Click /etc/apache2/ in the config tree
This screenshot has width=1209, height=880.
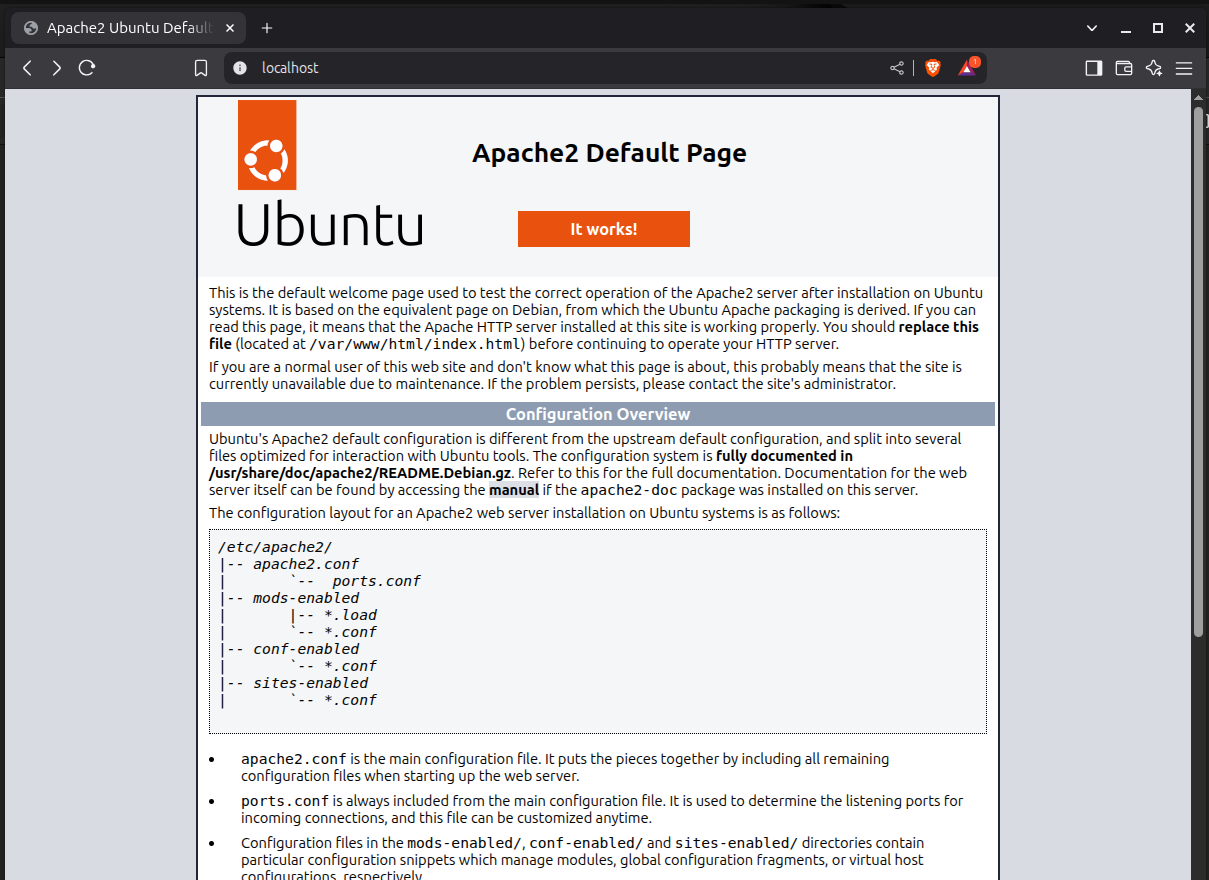click(x=275, y=547)
